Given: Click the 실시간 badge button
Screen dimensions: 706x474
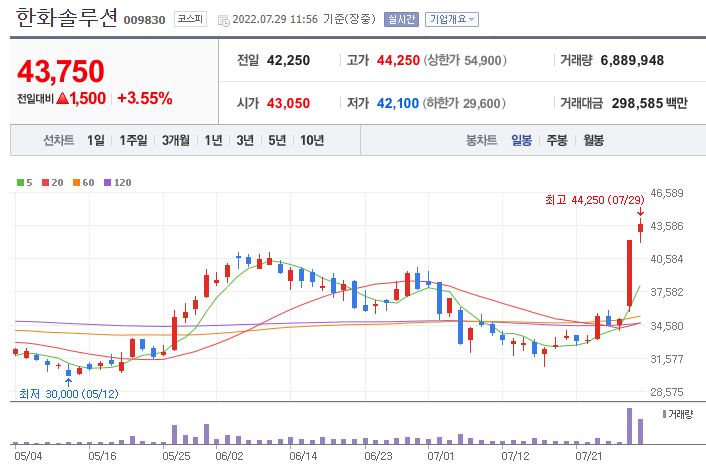Looking at the screenshot, I should [x=401, y=19].
